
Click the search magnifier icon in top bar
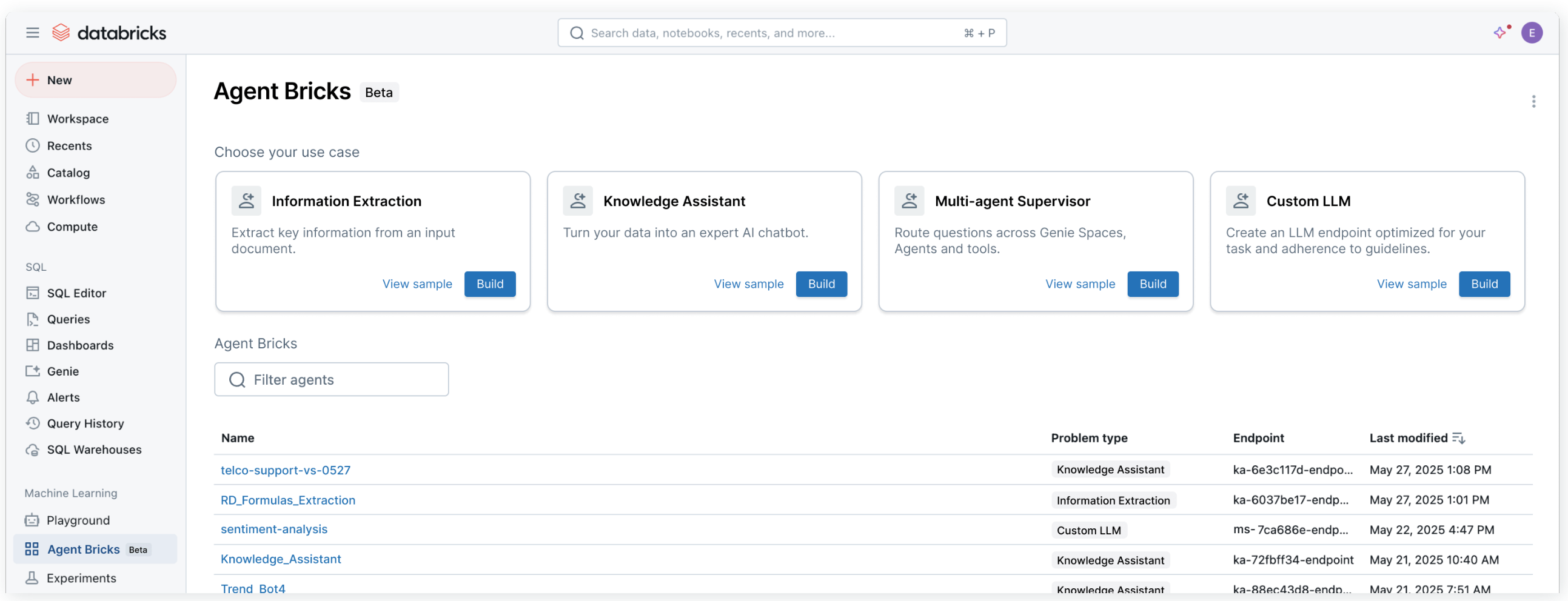577,33
